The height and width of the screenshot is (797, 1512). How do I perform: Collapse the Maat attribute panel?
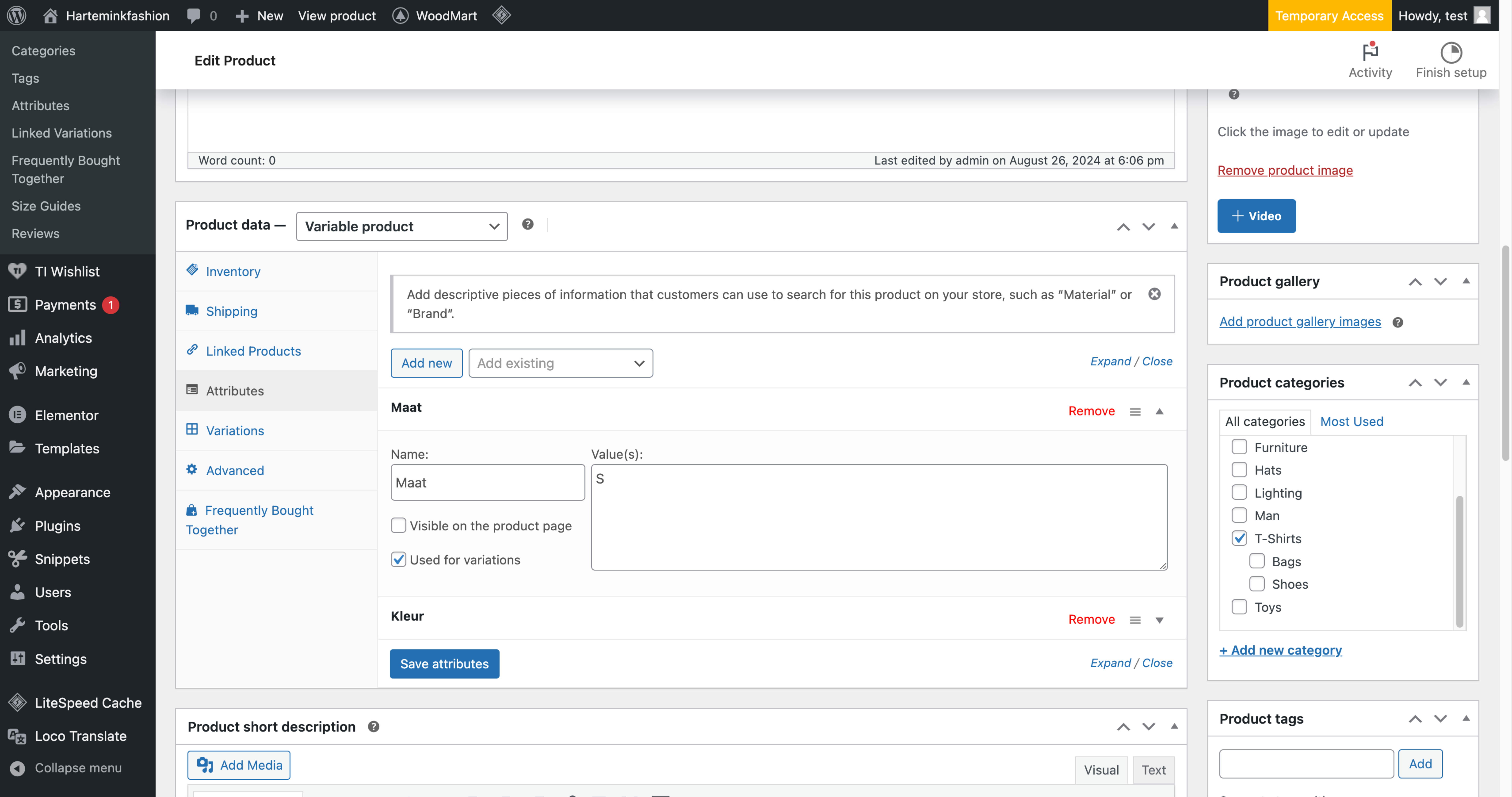[x=1159, y=412]
